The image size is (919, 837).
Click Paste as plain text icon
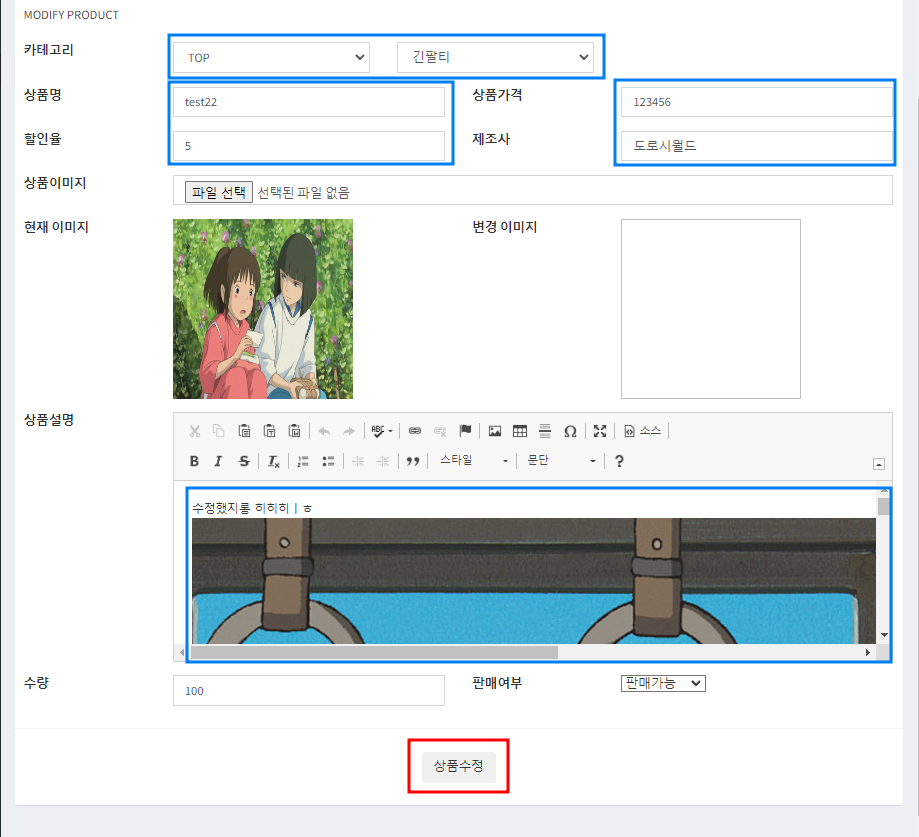pos(269,431)
